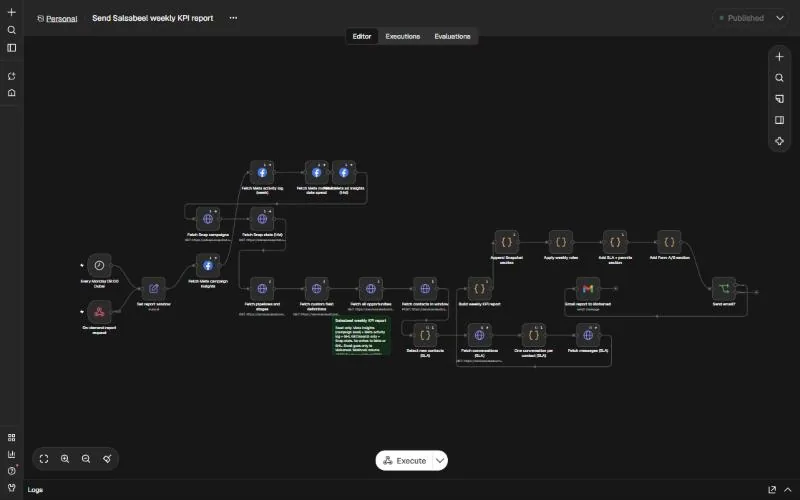Click the plus icon in the left sidebar
800x500 pixels.
[x=11, y=12]
